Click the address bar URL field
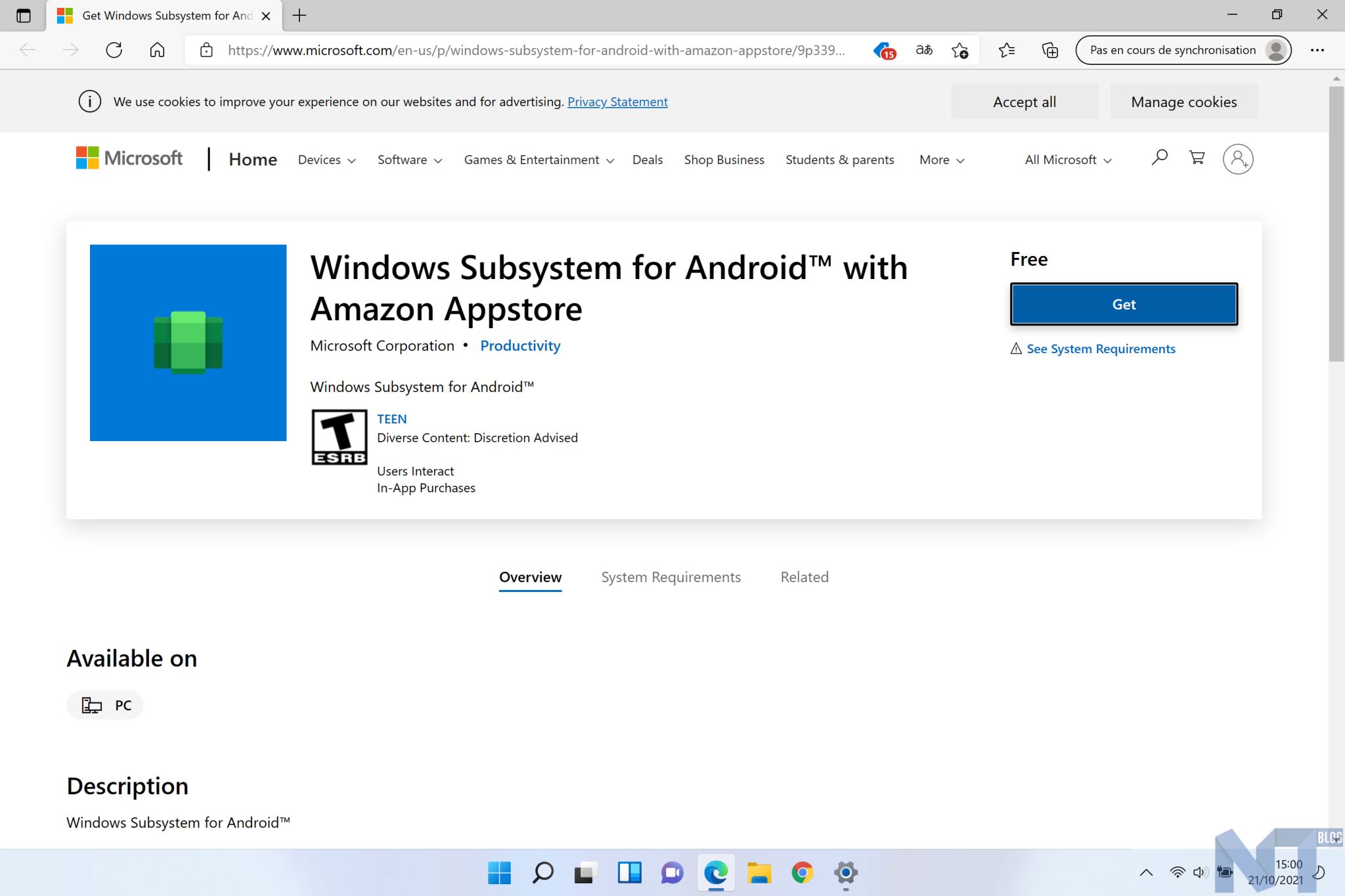Image resolution: width=1345 pixels, height=896 pixels. (x=535, y=50)
